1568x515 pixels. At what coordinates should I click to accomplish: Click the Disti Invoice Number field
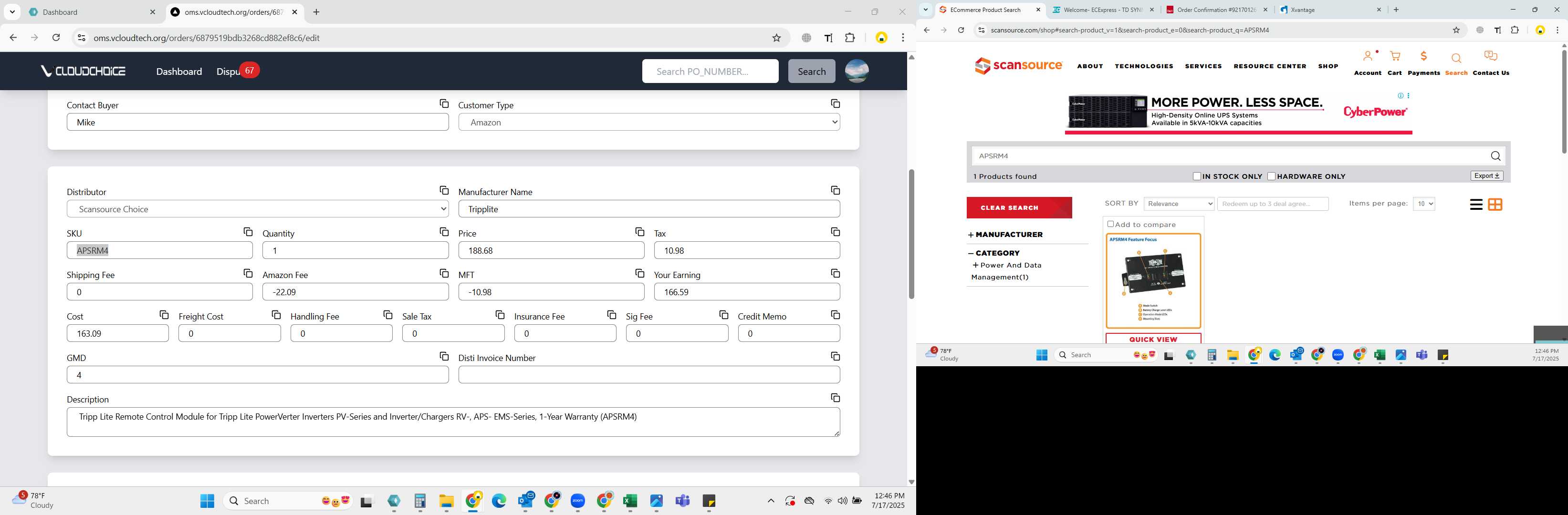(649, 375)
